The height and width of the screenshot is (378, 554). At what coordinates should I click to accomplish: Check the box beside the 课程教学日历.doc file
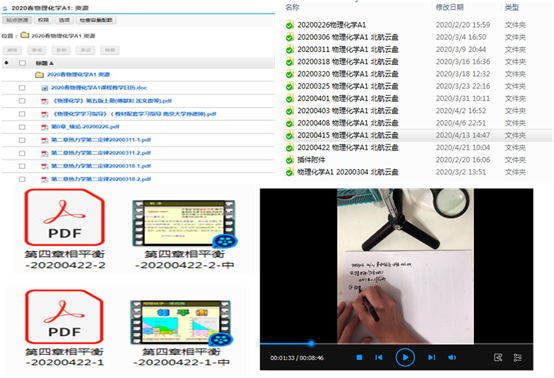[22, 88]
